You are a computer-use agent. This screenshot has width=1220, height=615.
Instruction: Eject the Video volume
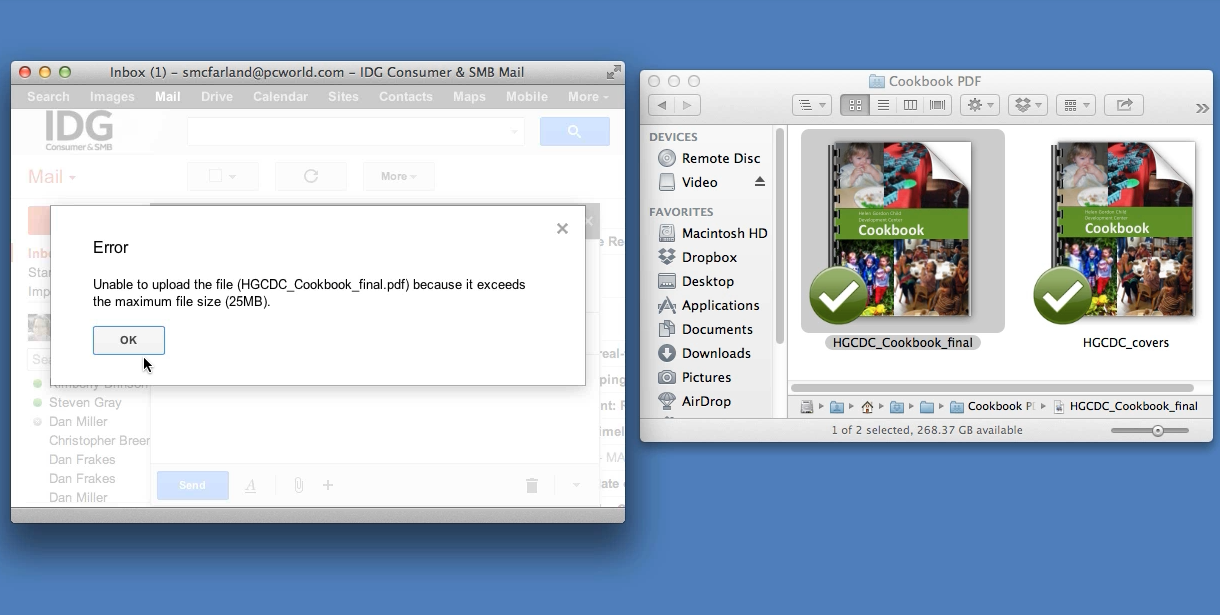coord(760,182)
